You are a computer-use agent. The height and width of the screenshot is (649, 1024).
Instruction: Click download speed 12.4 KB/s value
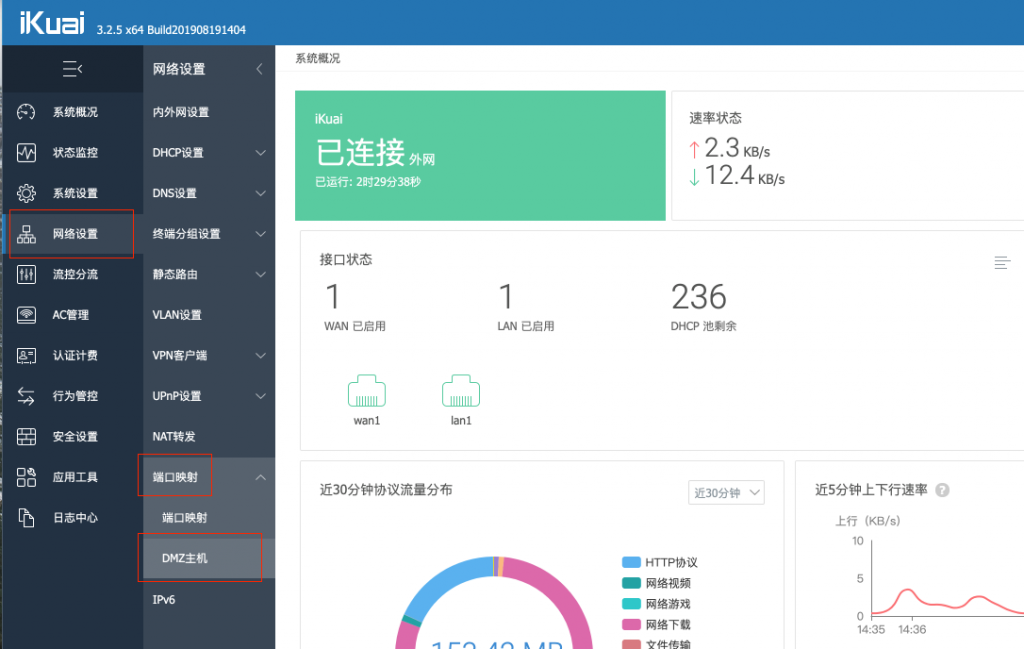[744, 176]
